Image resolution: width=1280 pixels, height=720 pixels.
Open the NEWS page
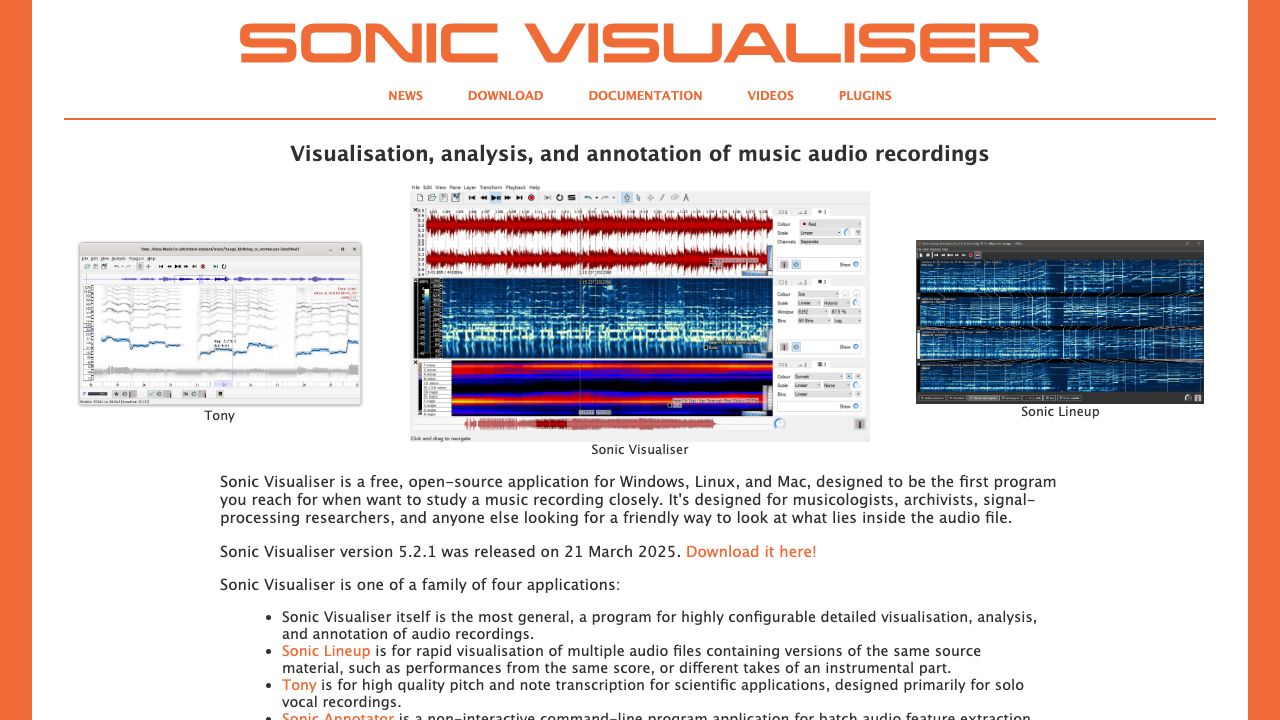coord(405,96)
